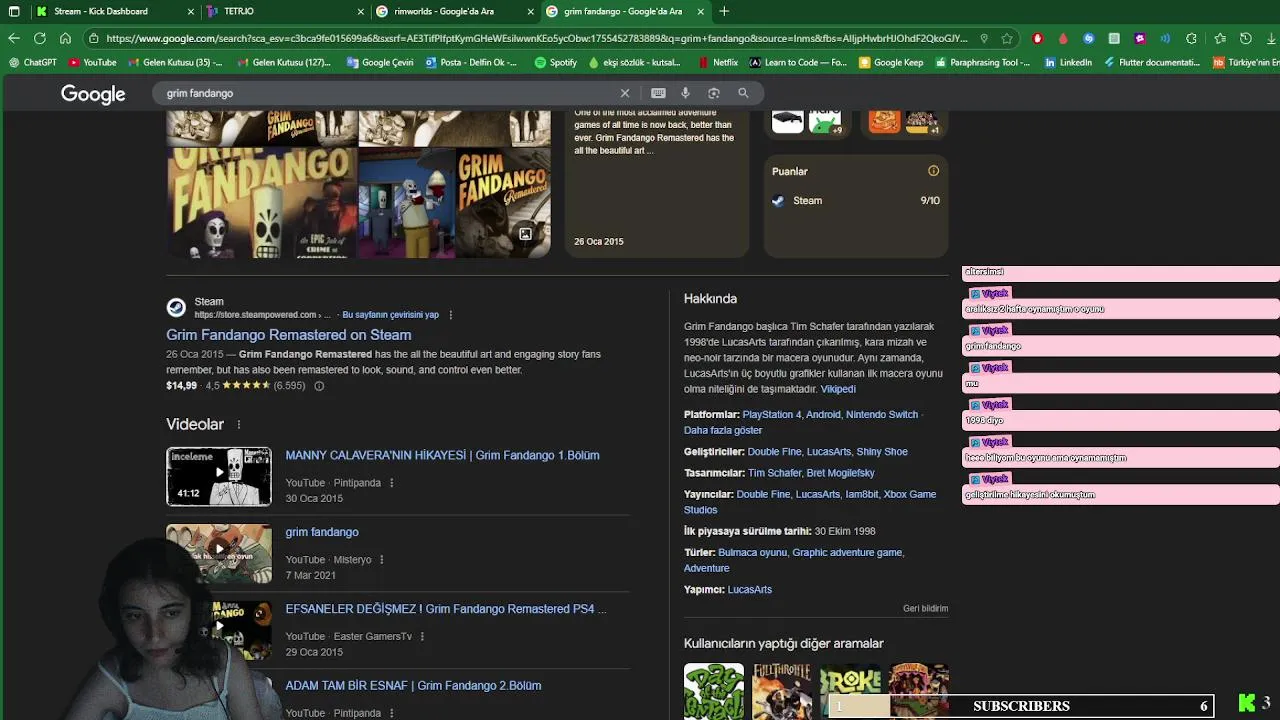Click Bu sayfanın çevirisini yap link
1280x720 pixels.
[391, 315]
